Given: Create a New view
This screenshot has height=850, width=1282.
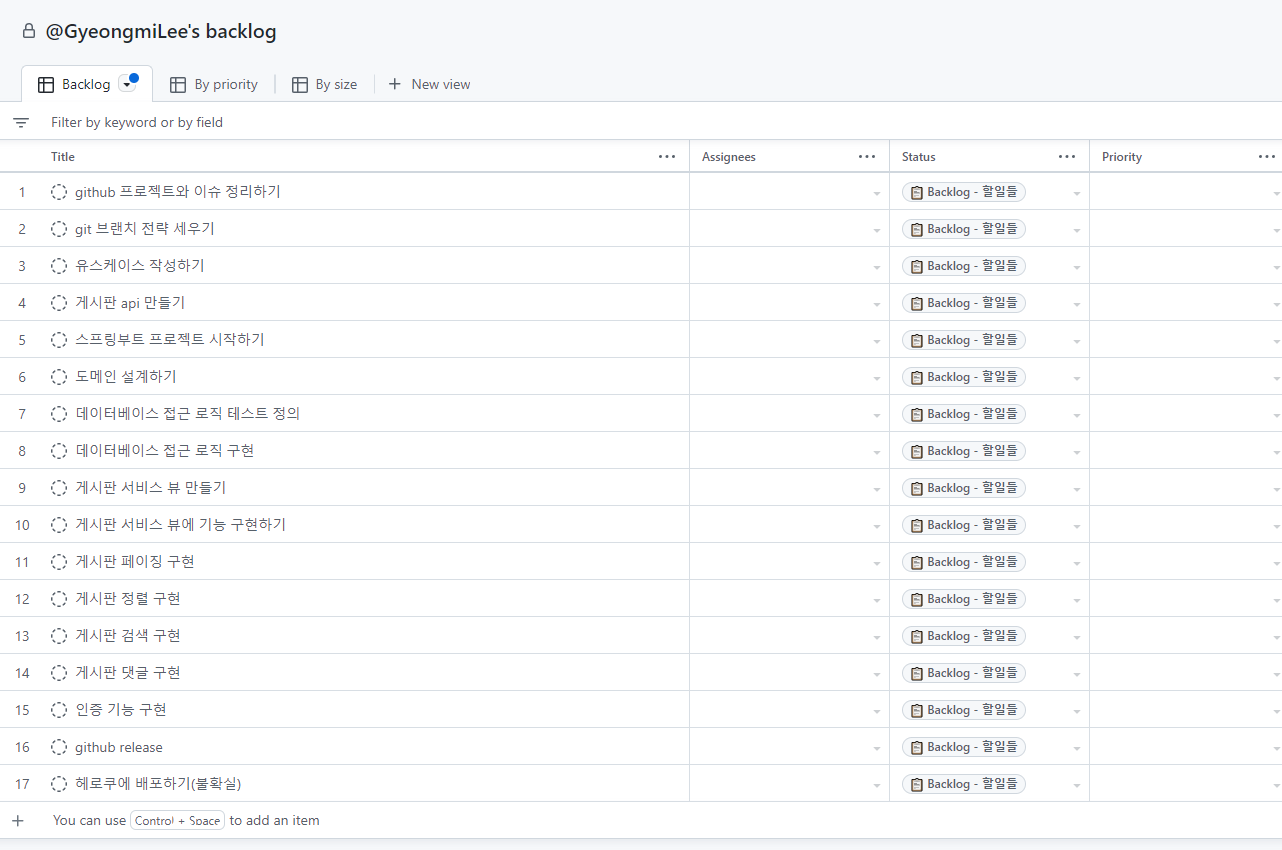Looking at the screenshot, I should pos(429,85).
